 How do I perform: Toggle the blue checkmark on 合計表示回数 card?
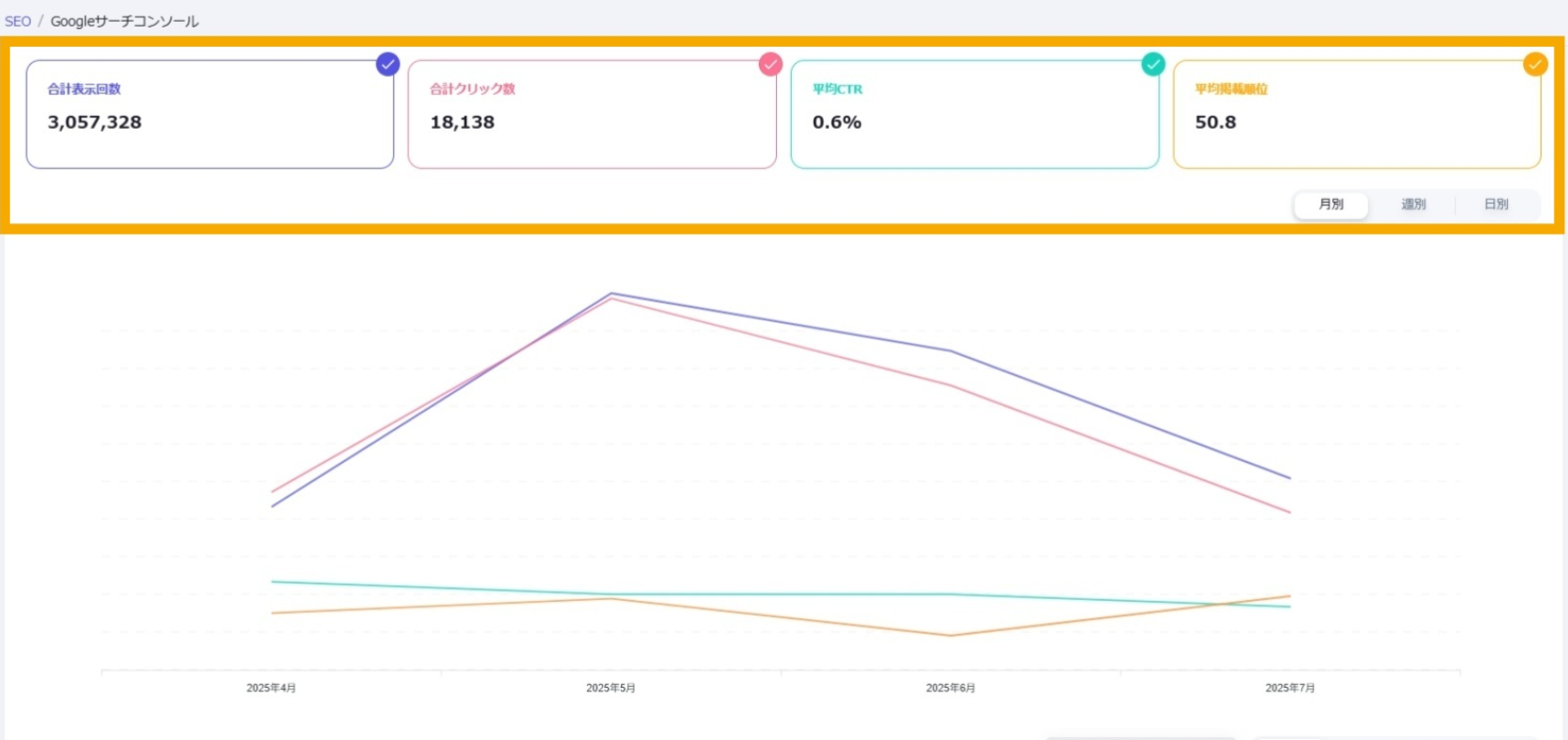click(x=388, y=64)
